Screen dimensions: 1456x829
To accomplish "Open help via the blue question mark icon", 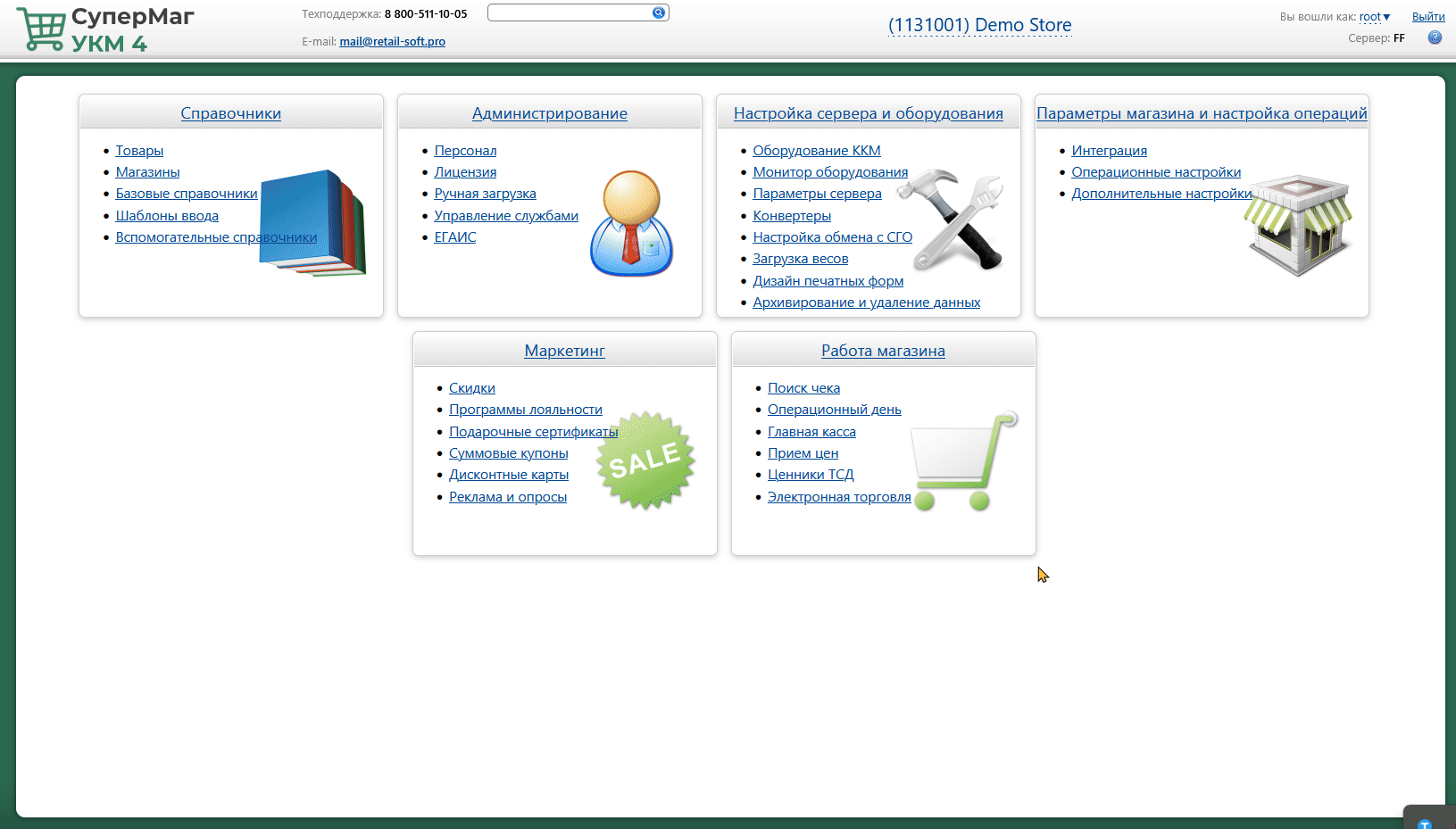I will tap(1435, 37).
